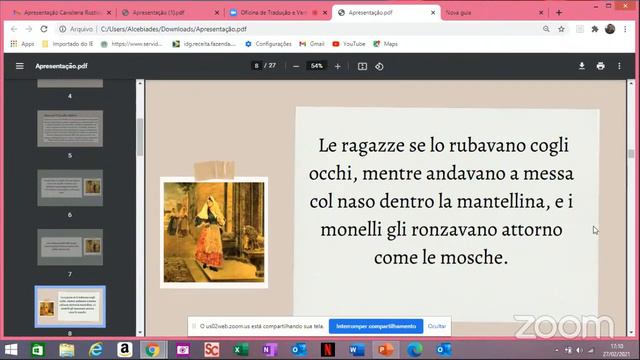Click the address bar file path
Image resolution: width=640 pixels, height=360 pixels.
(x=173, y=29)
